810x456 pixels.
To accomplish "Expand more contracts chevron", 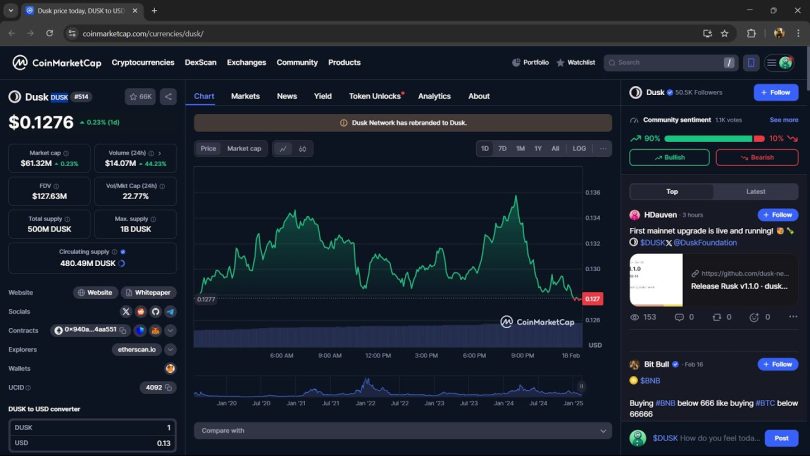I will (x=170, y=331).
